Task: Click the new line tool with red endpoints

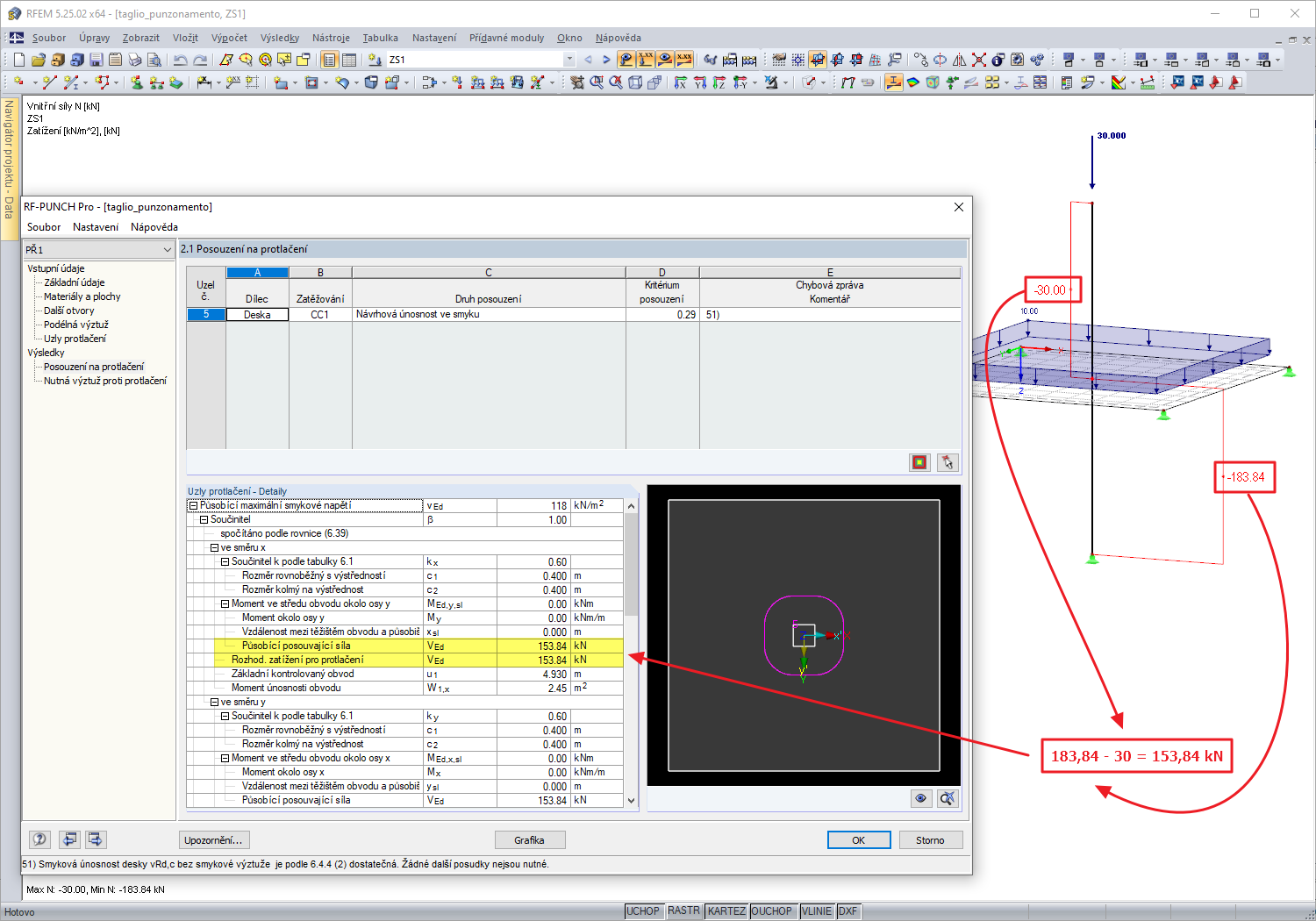Action: tap(49, 82)
